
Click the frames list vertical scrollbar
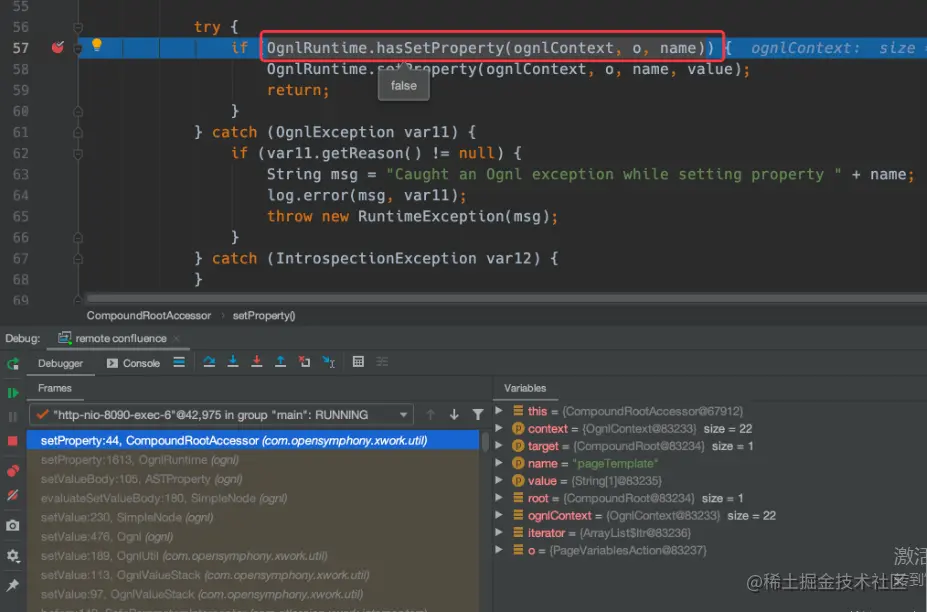click(x=485, y=442)
